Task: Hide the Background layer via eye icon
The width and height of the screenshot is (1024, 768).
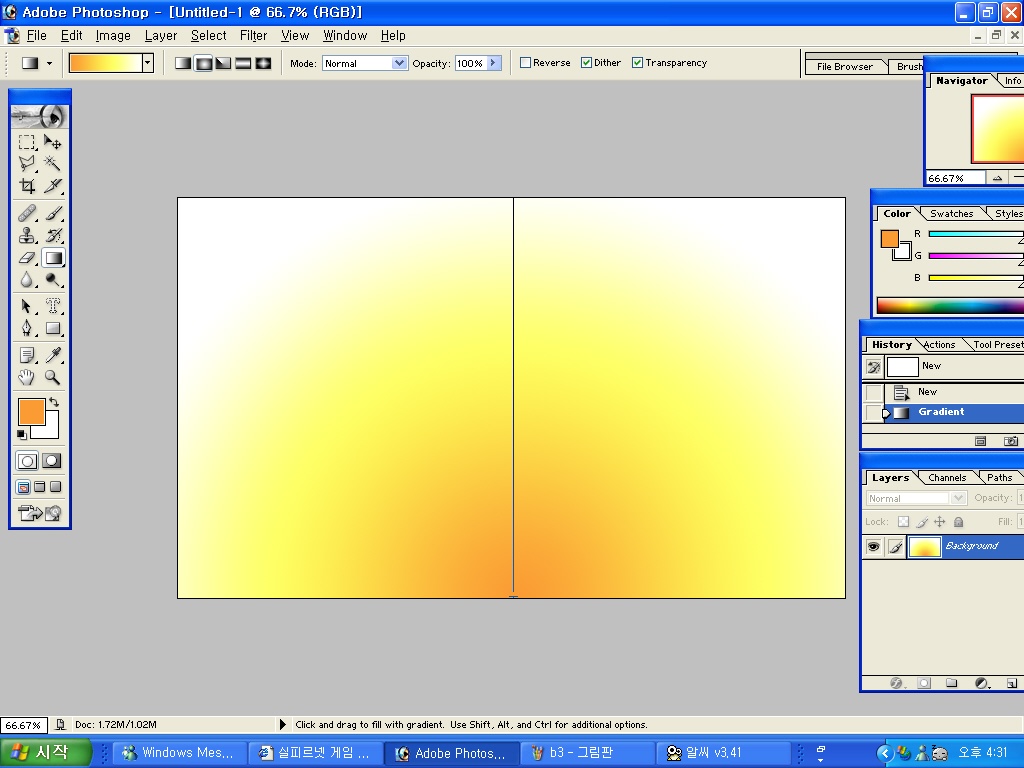Action: point(873,547)
